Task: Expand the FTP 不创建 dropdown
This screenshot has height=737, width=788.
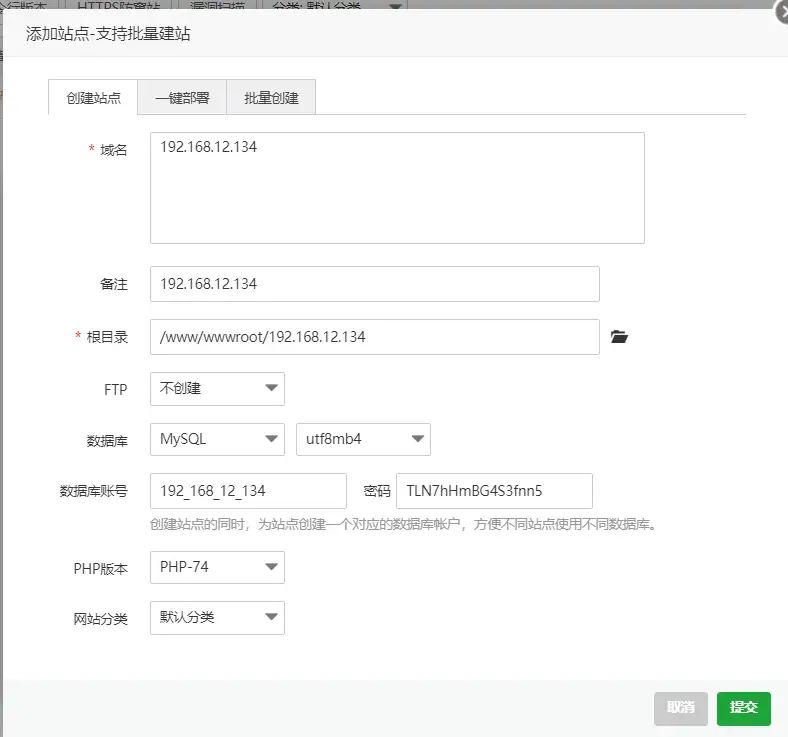Action: [217, 389]
